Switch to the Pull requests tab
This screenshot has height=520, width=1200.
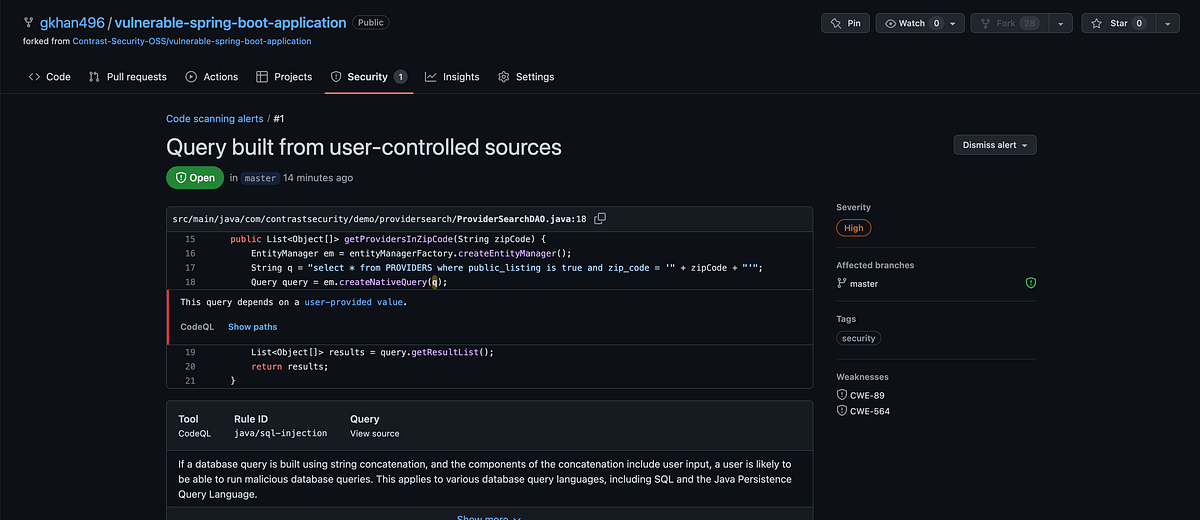click(x=127, y=77)
